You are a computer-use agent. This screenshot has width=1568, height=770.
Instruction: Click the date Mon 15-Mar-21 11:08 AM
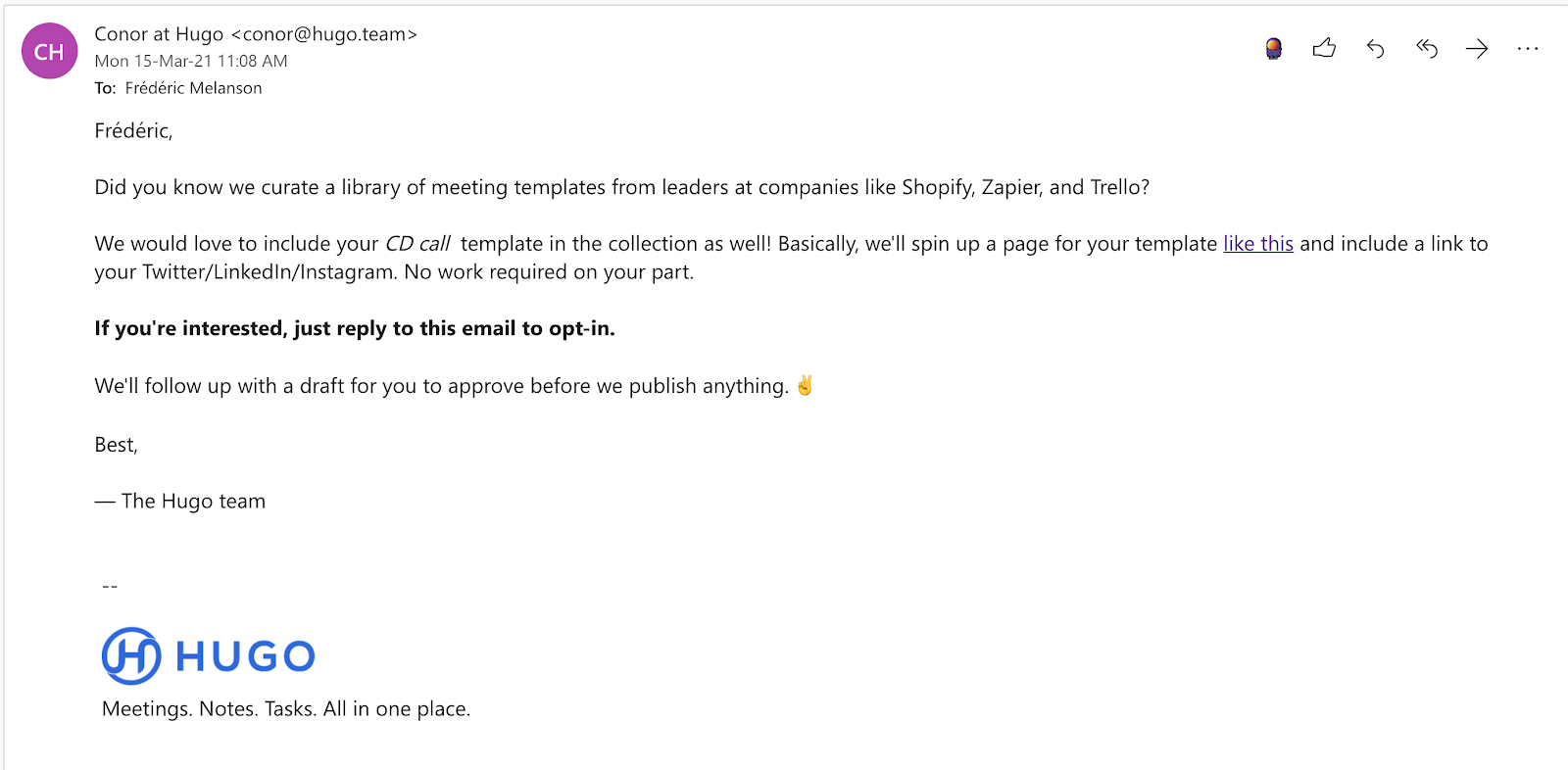click(191, 61)
